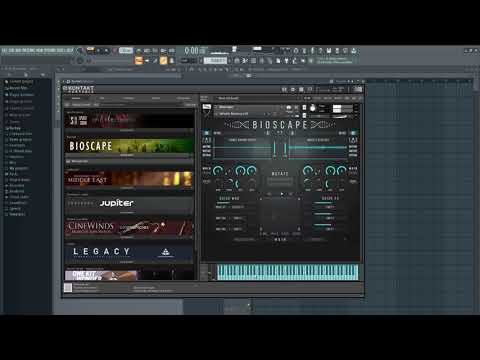The height and width of the screenshot is (360, 480).
Task: Click the snapshot camera icon in instrument header
Action: click(289, 107)
